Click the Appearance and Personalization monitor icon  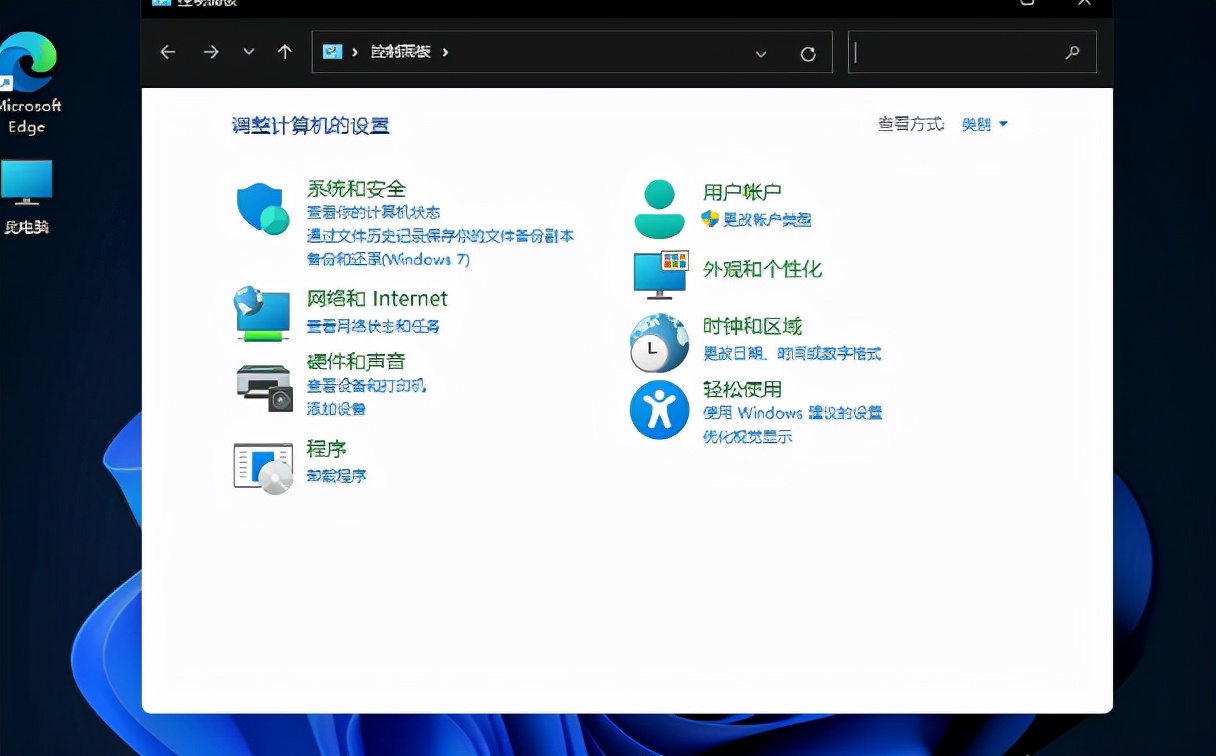[660, 274]
